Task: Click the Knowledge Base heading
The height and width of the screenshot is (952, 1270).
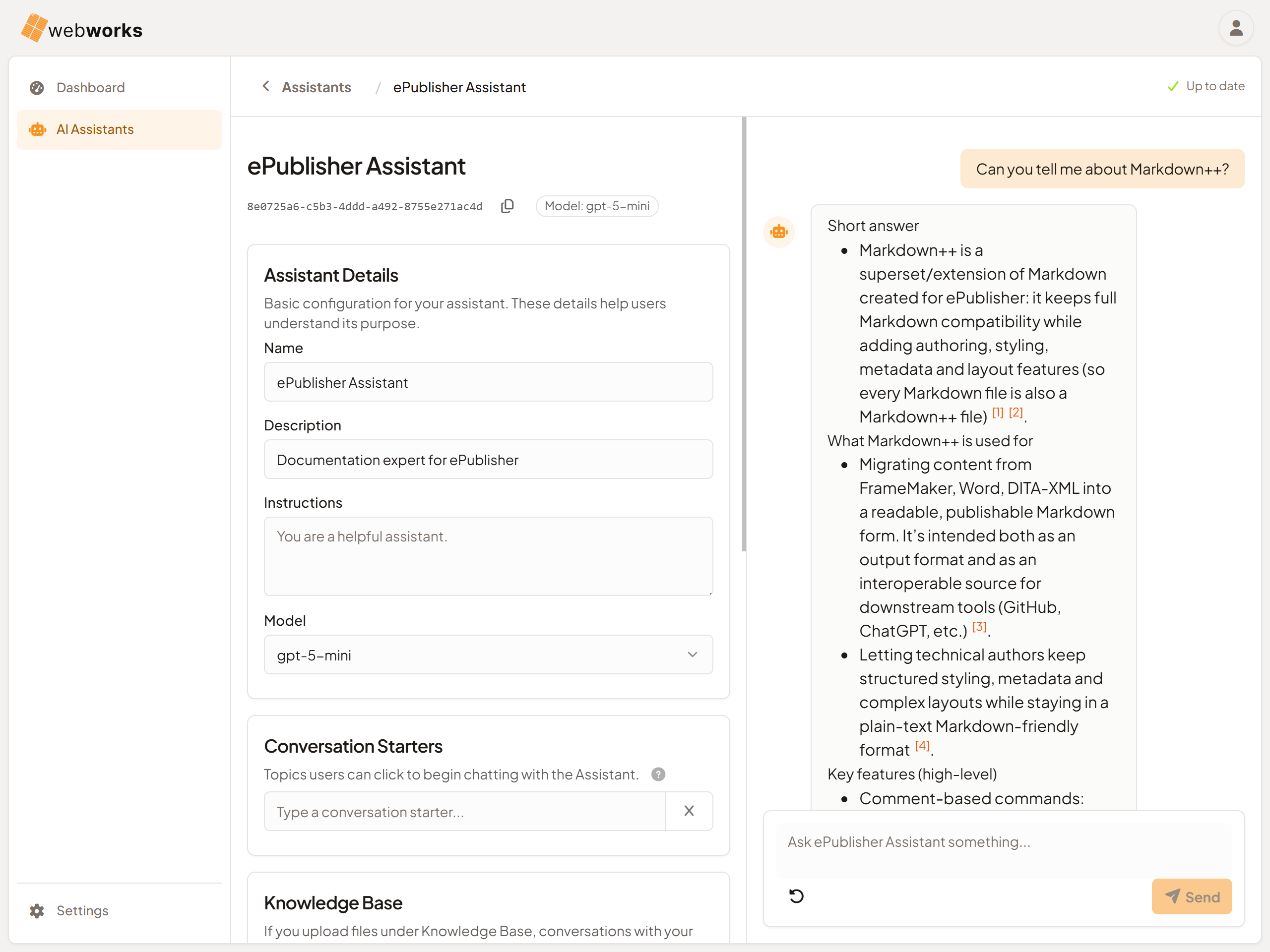Action: [333, 903]
